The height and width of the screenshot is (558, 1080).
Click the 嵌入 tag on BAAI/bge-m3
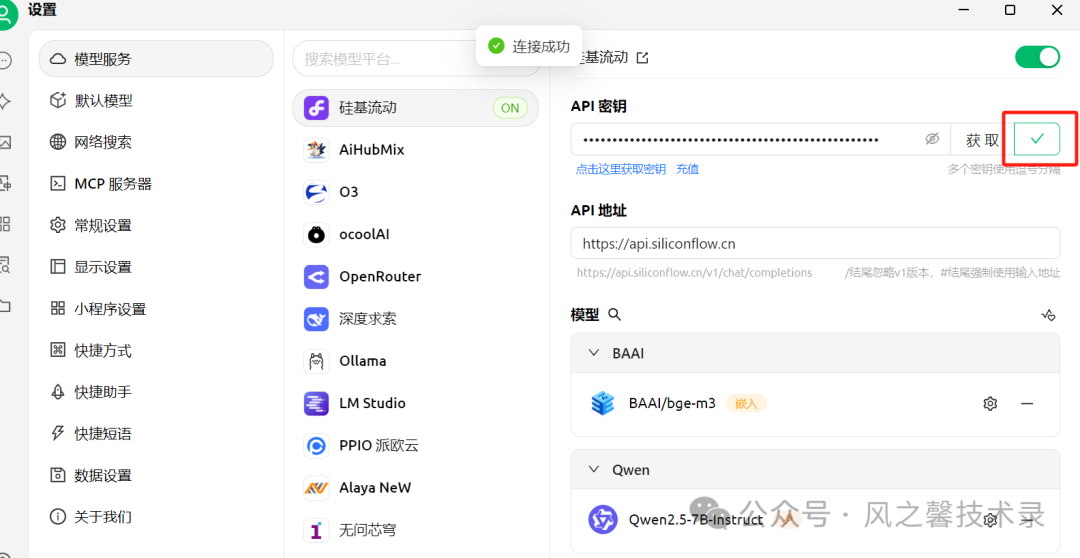(746, 404)
